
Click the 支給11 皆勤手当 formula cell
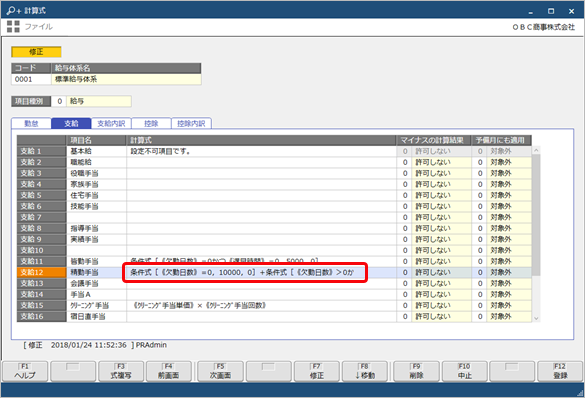261,261
